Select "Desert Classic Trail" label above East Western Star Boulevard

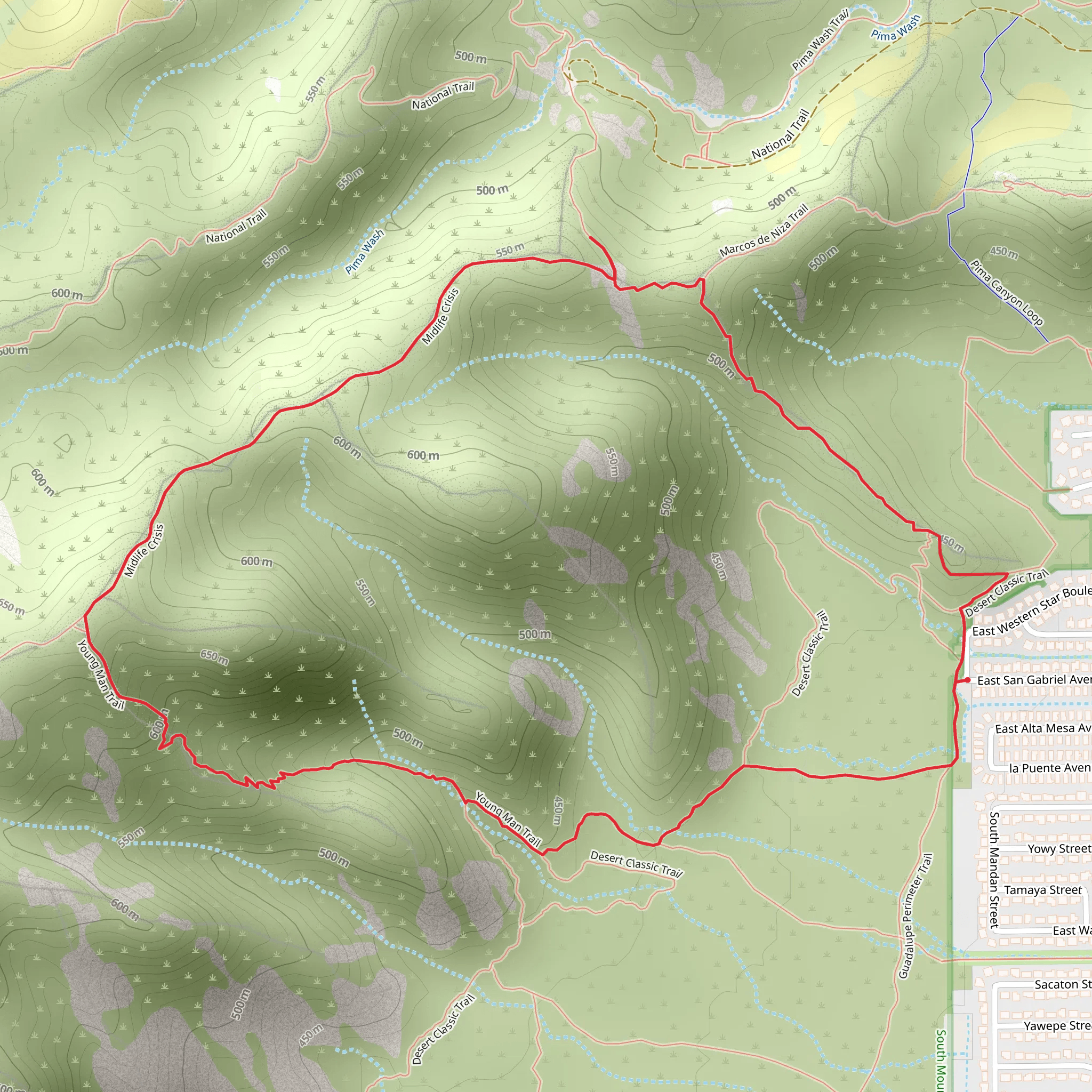click(x=1006, y=593)
